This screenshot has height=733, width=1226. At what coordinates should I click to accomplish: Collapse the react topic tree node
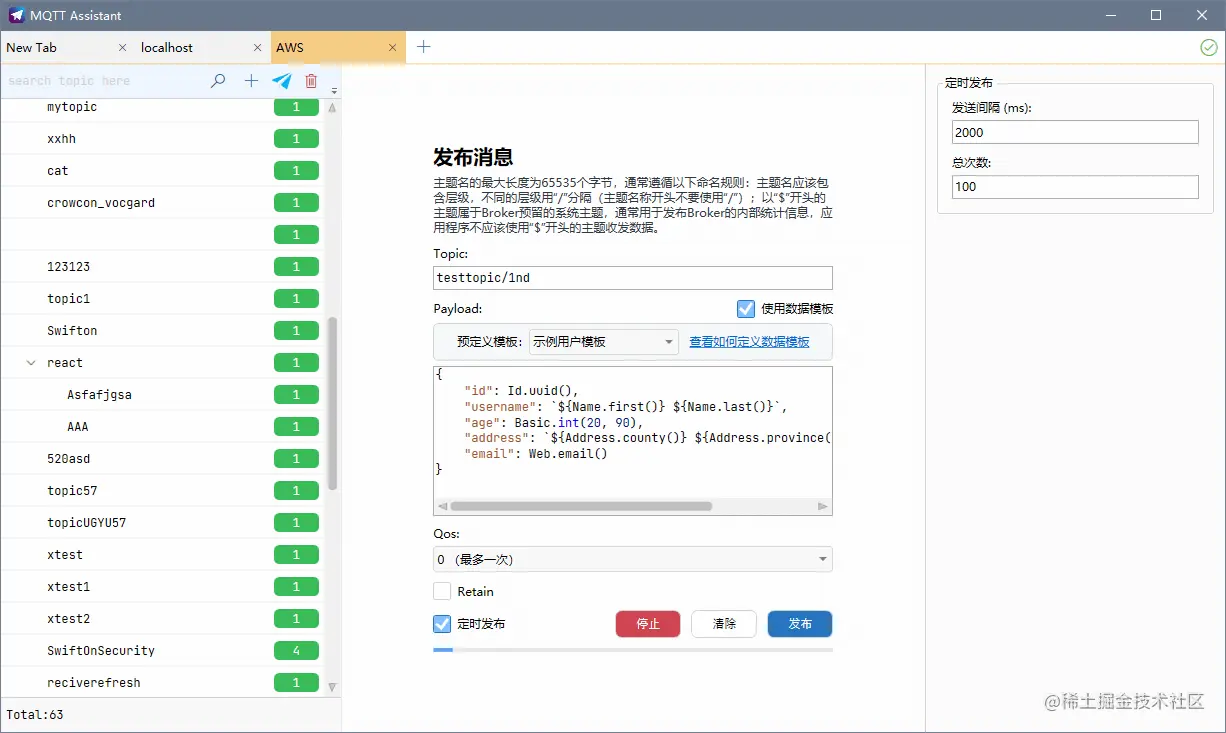31,363
